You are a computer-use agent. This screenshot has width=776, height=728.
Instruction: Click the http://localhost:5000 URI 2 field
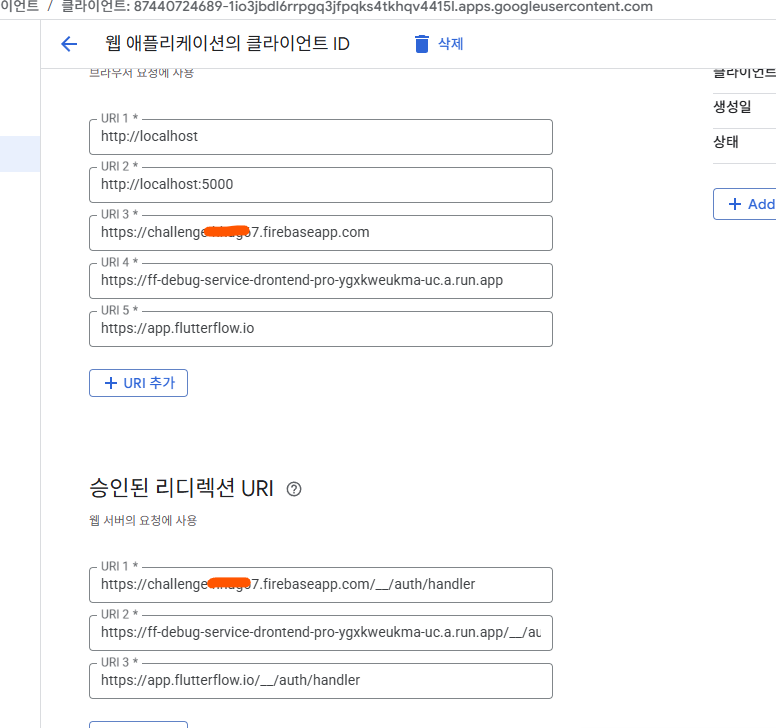point(321,185)
